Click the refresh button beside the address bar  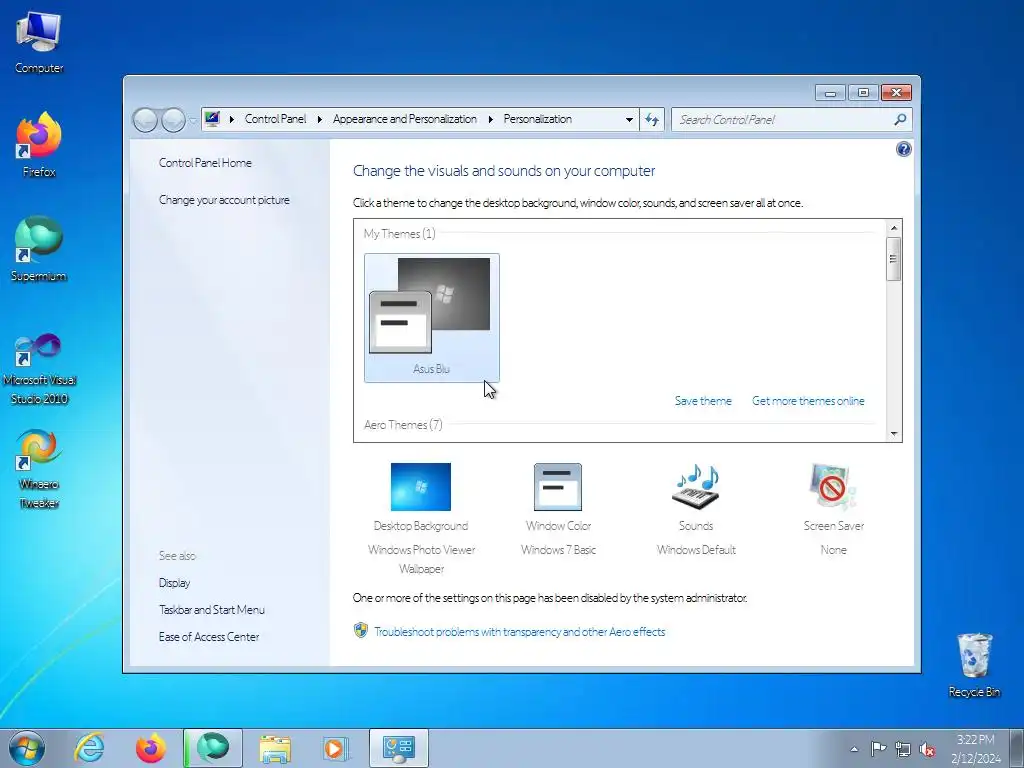(x=652, y=120)
